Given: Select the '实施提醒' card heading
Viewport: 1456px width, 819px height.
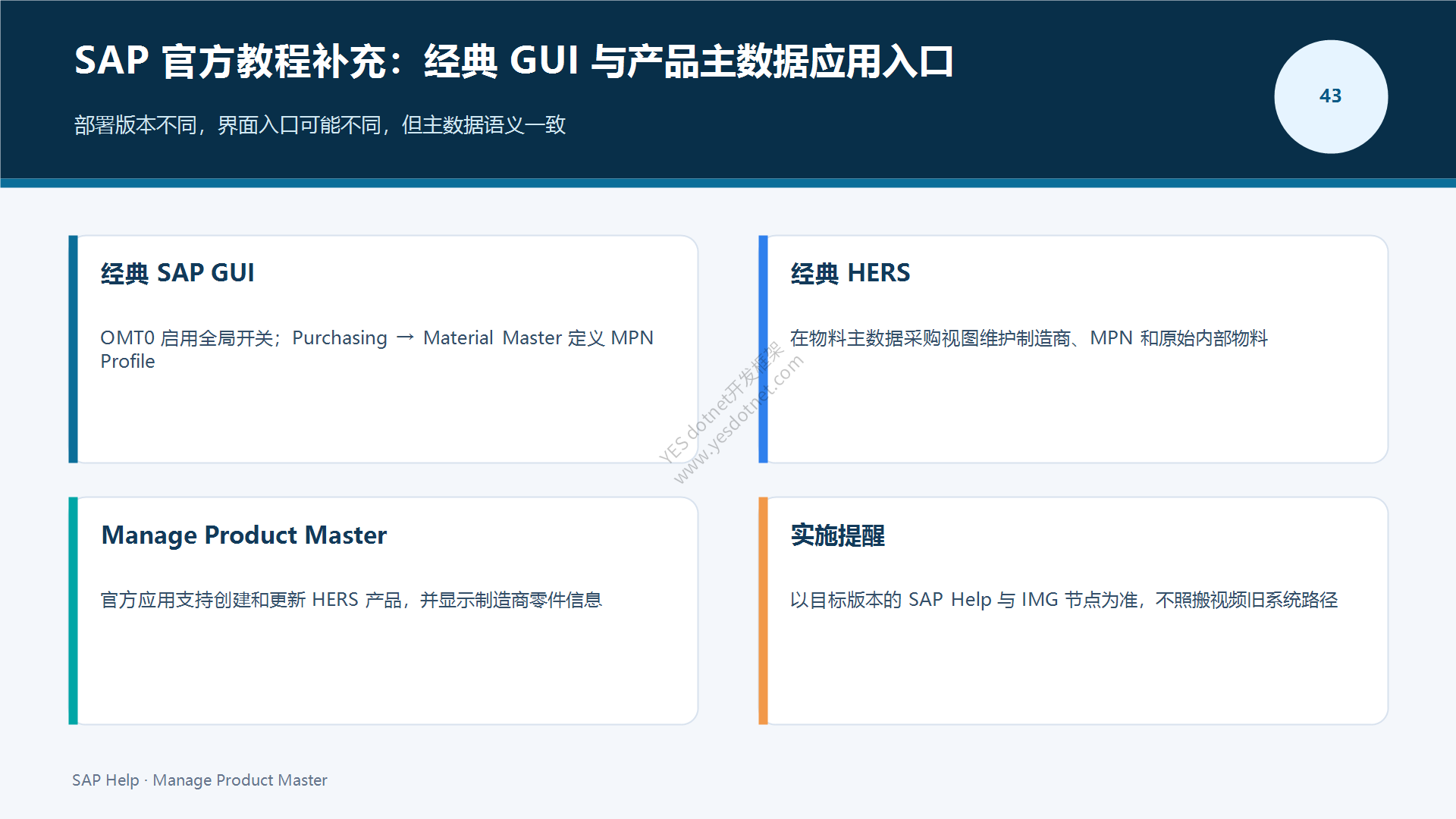Looking at the screenshot, I should click(x=837, y=535).
